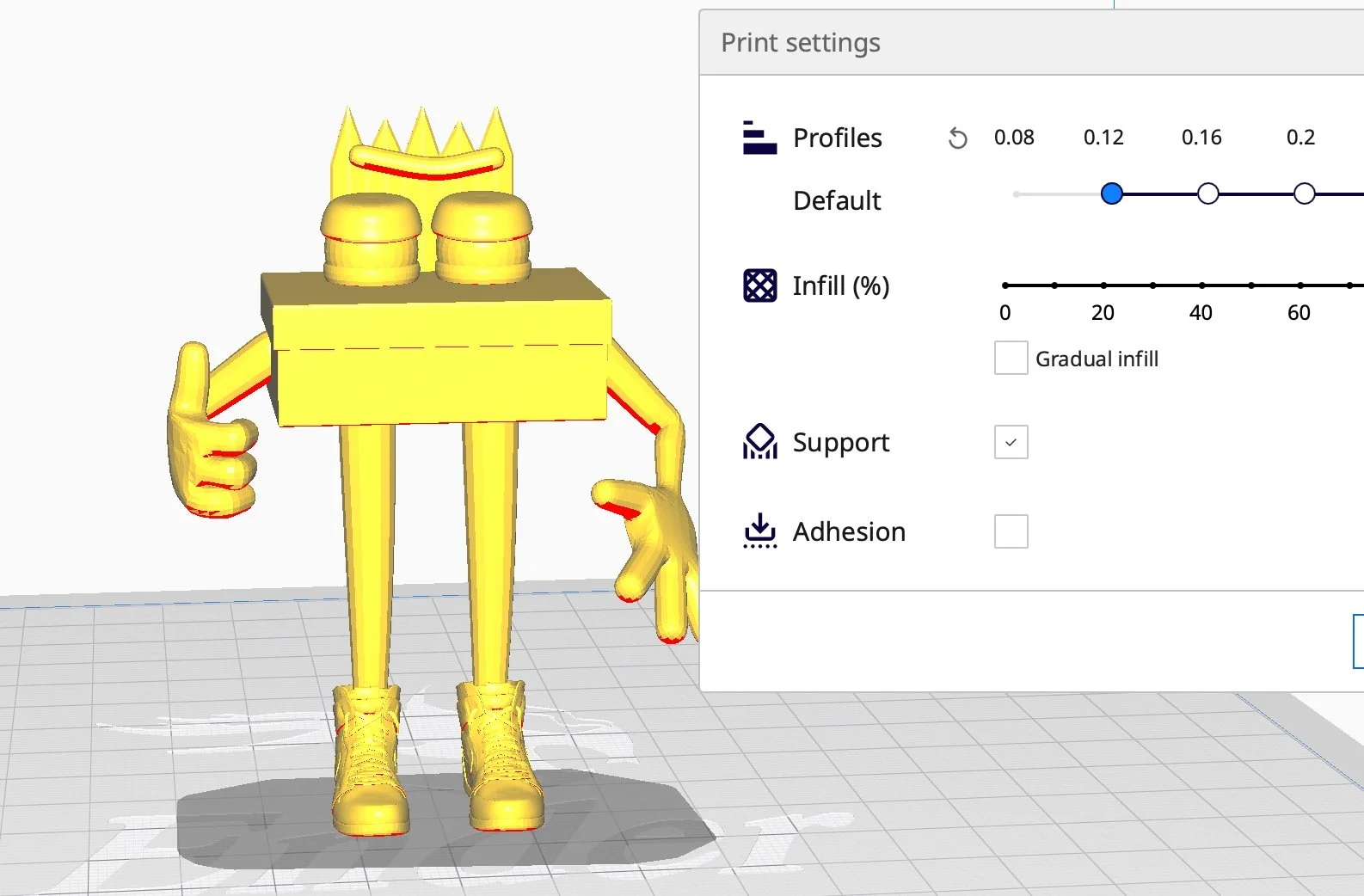Image resolution: width=1364 pixels, height=896 pixels.
Task: Set infill slider to 20 percent
Action: pyautogui.click(x=1103, y=285)
